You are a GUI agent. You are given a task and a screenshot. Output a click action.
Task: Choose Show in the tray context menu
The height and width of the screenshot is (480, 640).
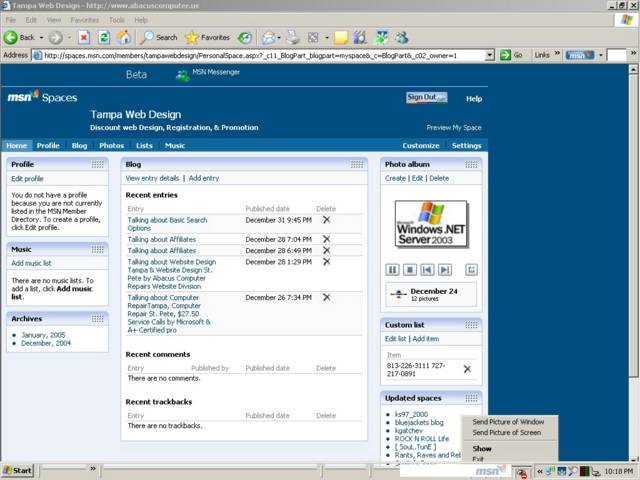pos(482,449)
